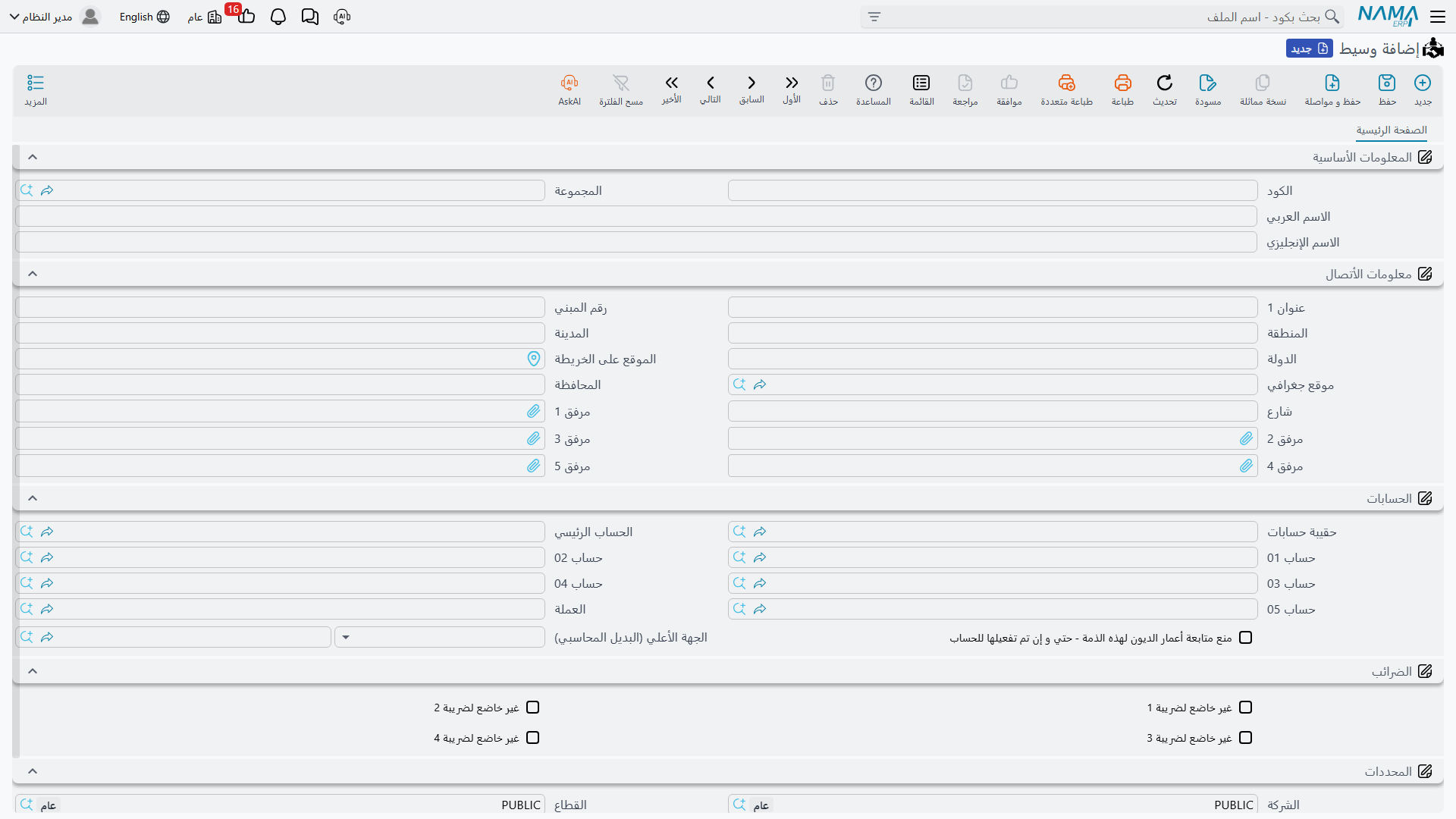The width and height of the screenshot is (1456, 819).
Task: Click الاسم العربي input field
Action: pos(636,216)
